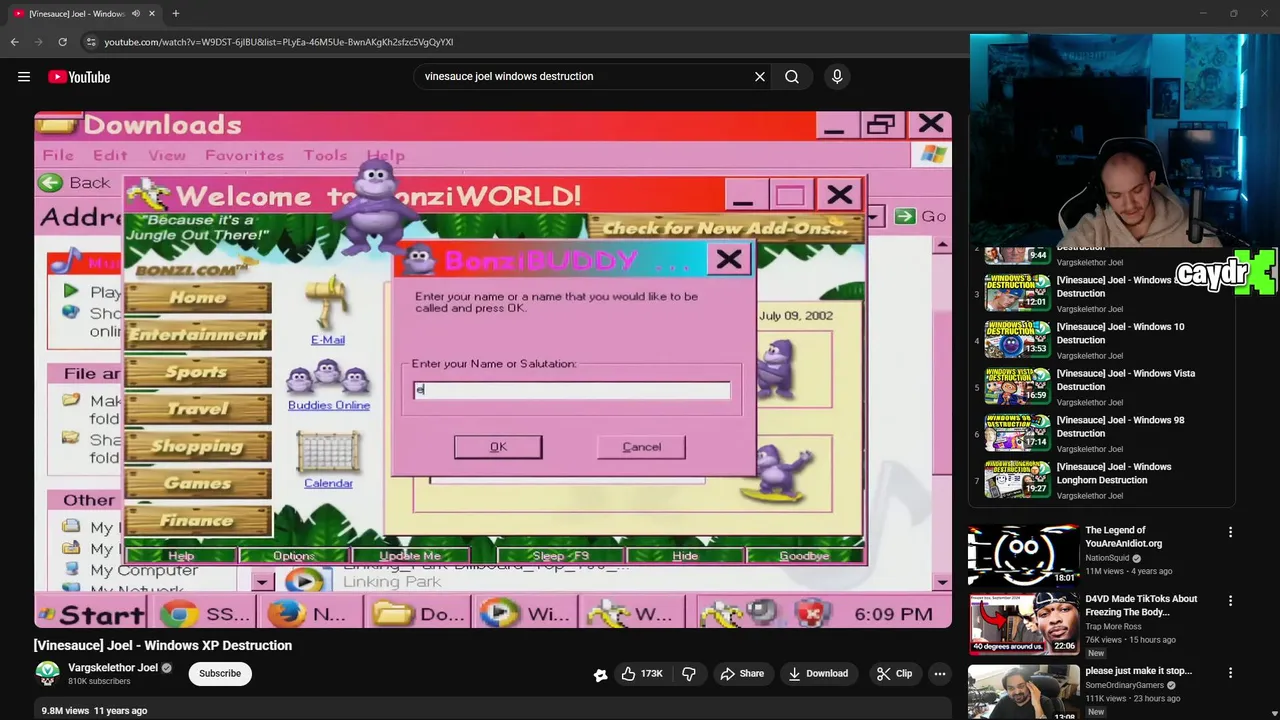Subscribe to Vargskelethor Joel
Screen dimensions: 1280x720
coord(220,674)
